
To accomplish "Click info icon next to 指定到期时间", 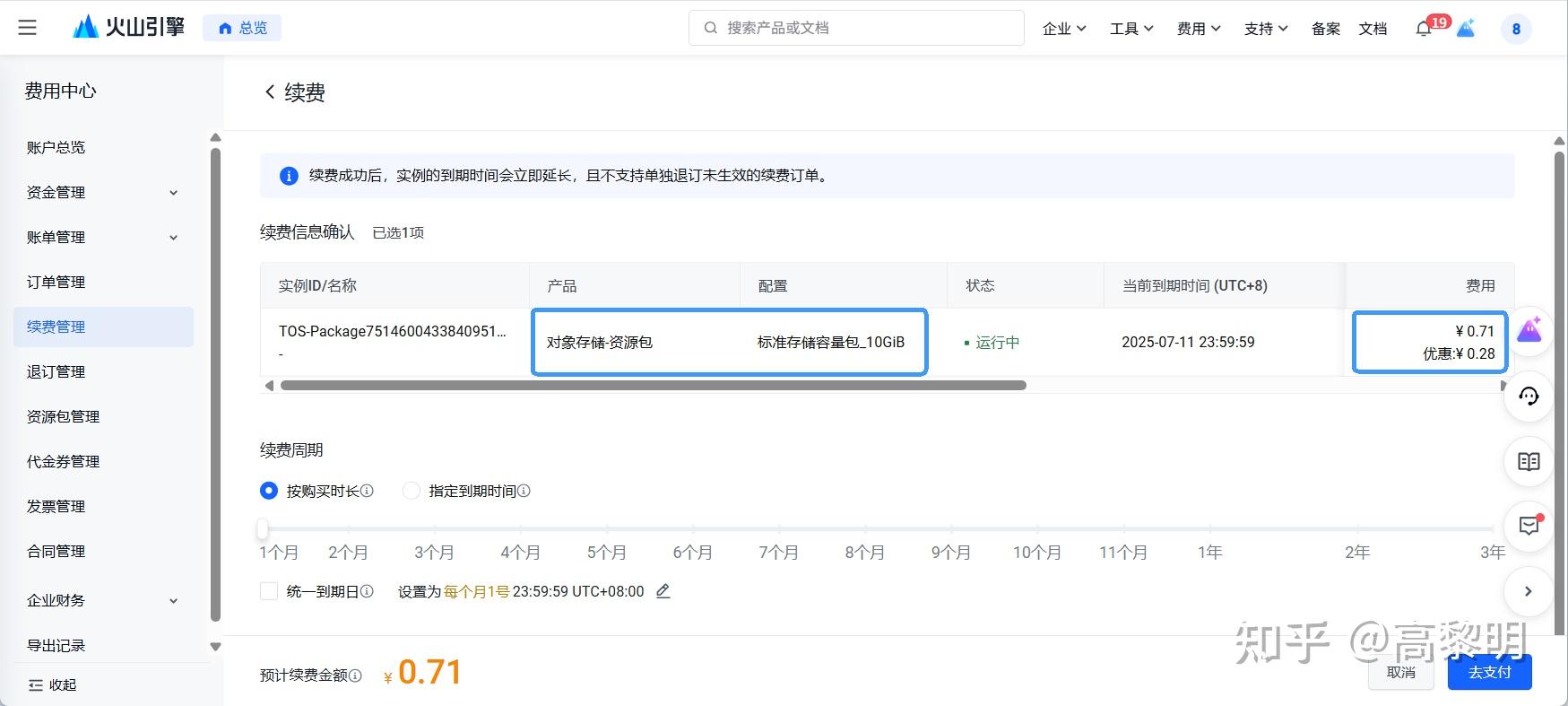I will [524, 491].
